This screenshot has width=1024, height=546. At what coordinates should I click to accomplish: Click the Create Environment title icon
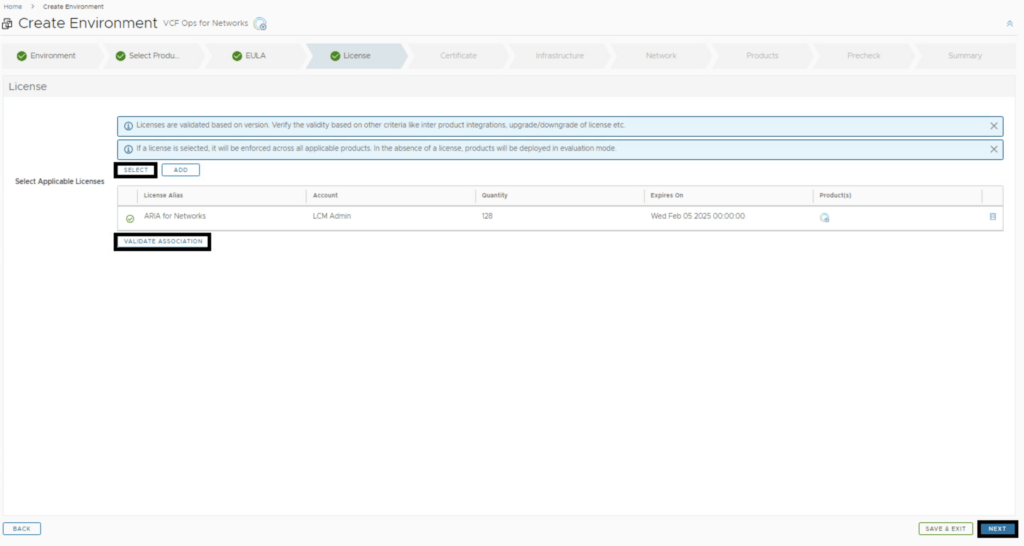(x=8, y=24)
